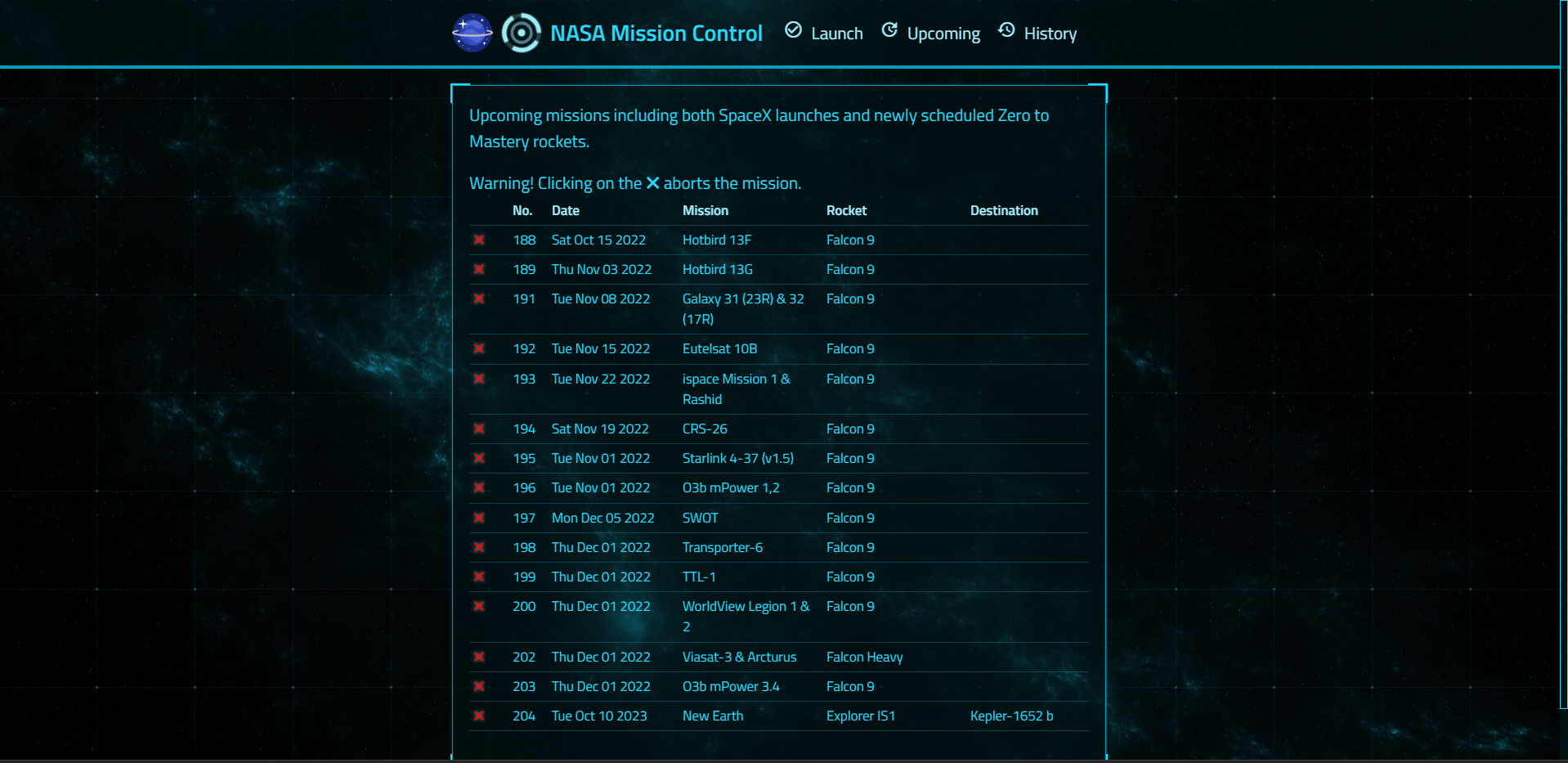Image resolution: width=1568 pixels, height=763 pixels.
Task: Select the Eutelsat 10B mission
Action: (719, 348)
